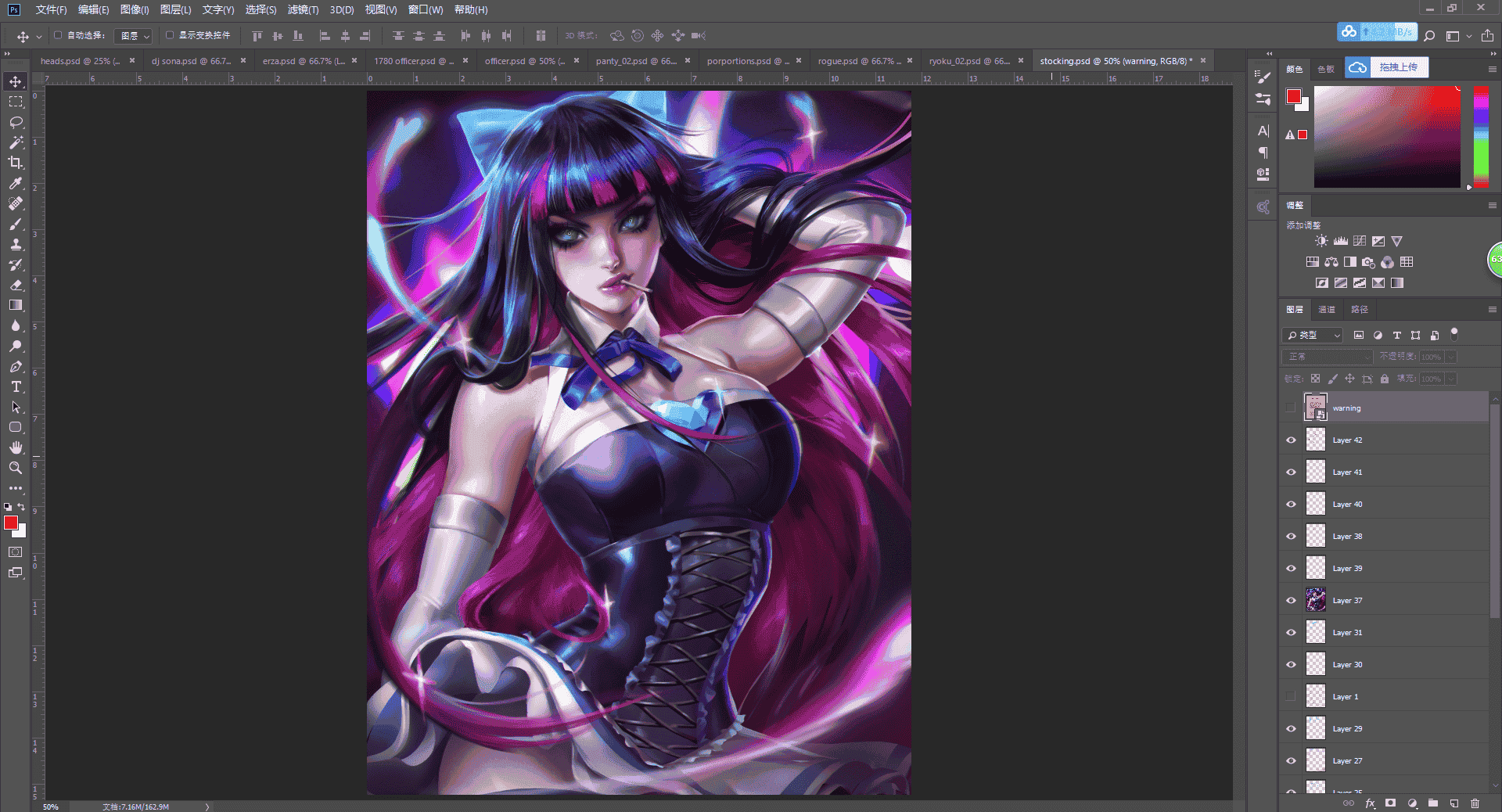This screenshot has width=1502, height=812.
Task: Click the delete layer trash icon
Action: [1475, 803]
